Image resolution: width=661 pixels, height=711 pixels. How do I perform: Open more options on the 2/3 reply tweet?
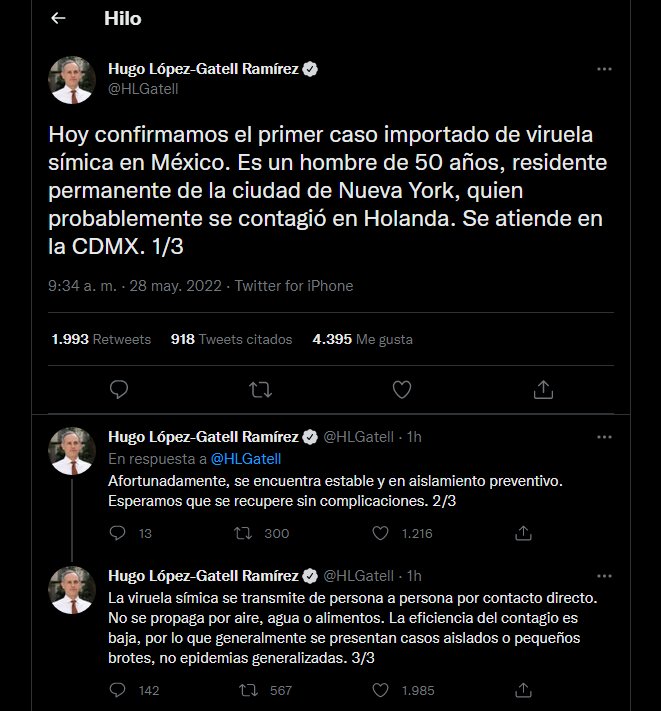click(x=604, y=437)
